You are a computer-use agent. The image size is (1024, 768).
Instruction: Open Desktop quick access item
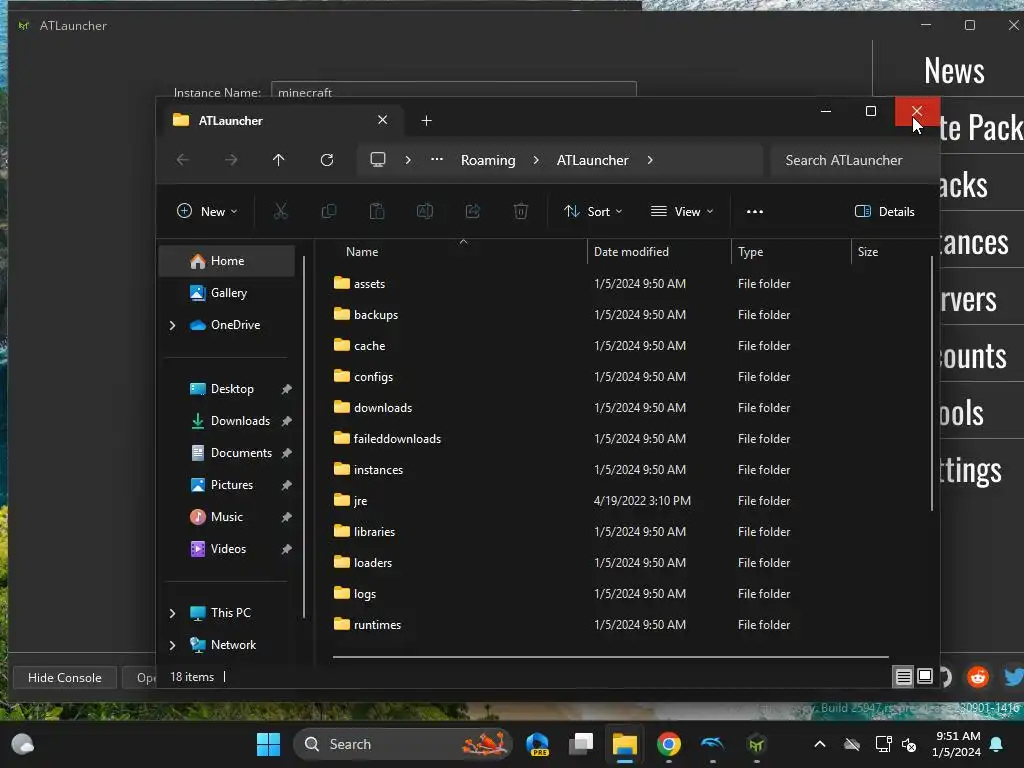tap(227, 389)
